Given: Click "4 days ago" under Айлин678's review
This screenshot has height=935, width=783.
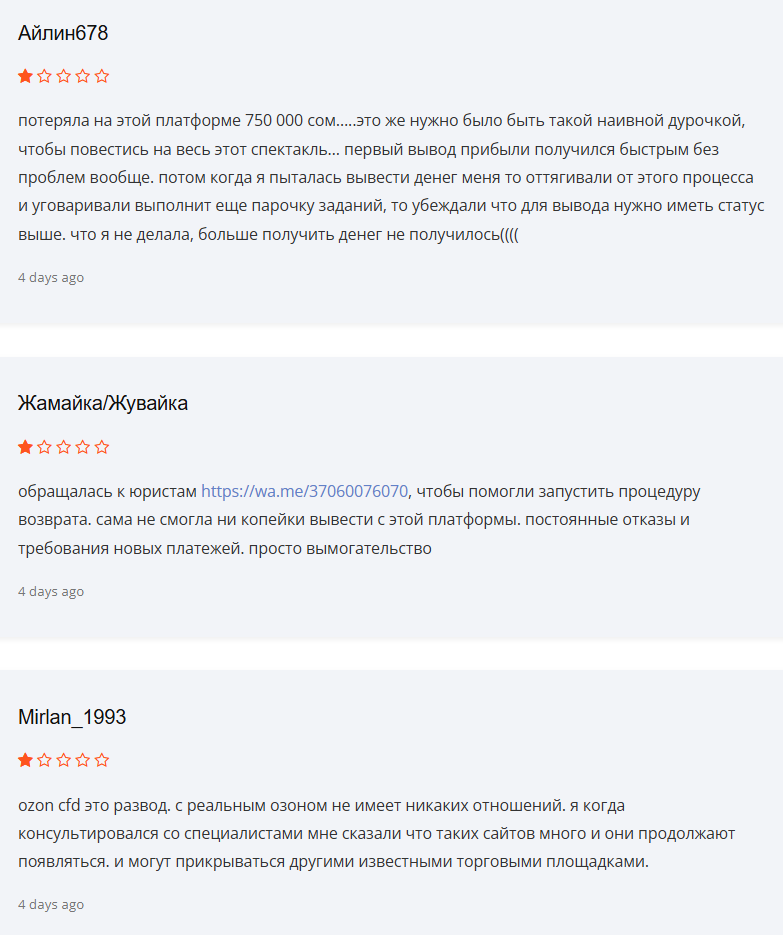Looking at the screenshot, I should [51, 277].
